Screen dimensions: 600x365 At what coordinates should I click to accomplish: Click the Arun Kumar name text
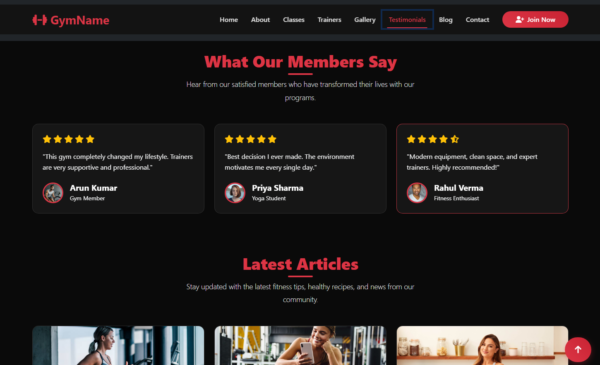point(93,188)
